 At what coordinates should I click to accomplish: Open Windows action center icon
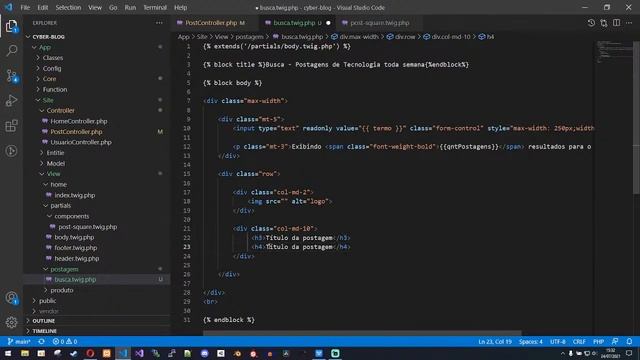tap(629, 353)
